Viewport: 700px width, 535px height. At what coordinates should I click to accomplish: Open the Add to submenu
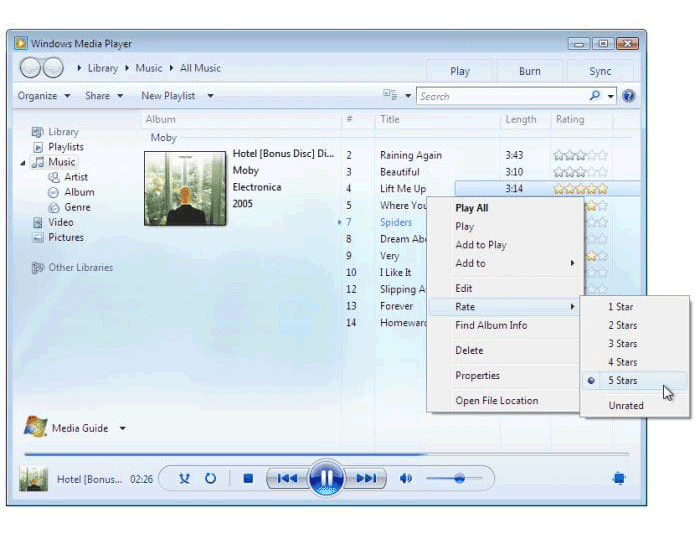pos(505,263)
